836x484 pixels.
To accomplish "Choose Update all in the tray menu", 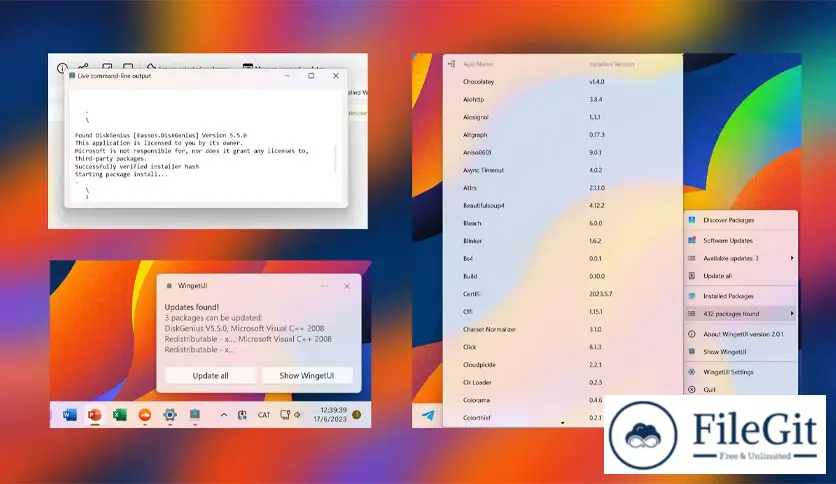I will 741,276.
